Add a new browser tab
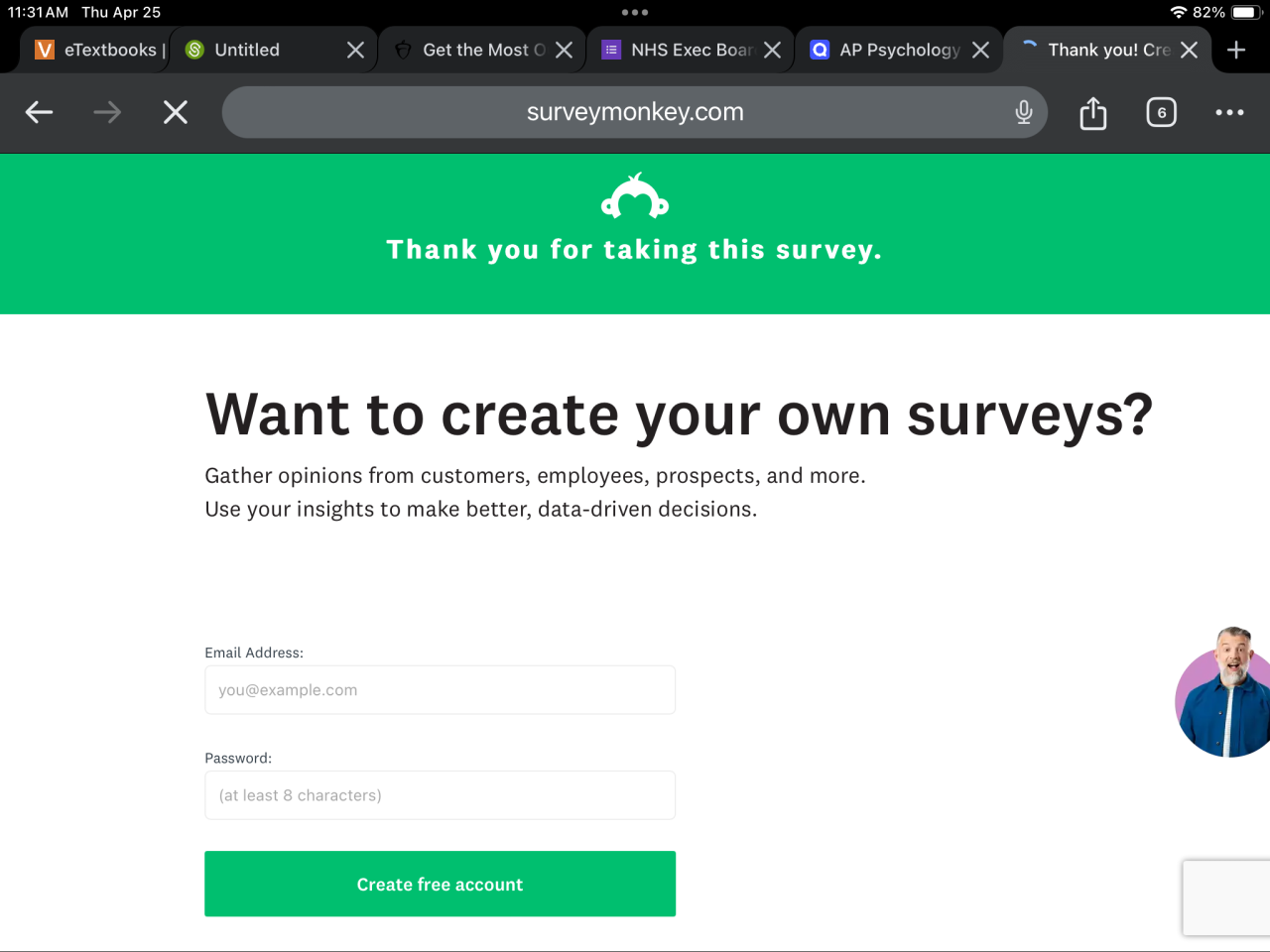The height and width of the screenshot is (952, 1270). tap(1236, 50)
